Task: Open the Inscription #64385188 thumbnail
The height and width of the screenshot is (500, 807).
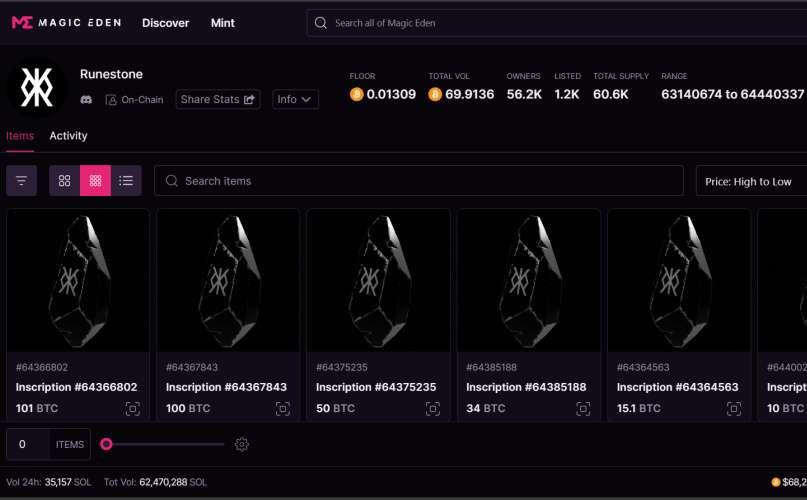Action: point(529,281)
